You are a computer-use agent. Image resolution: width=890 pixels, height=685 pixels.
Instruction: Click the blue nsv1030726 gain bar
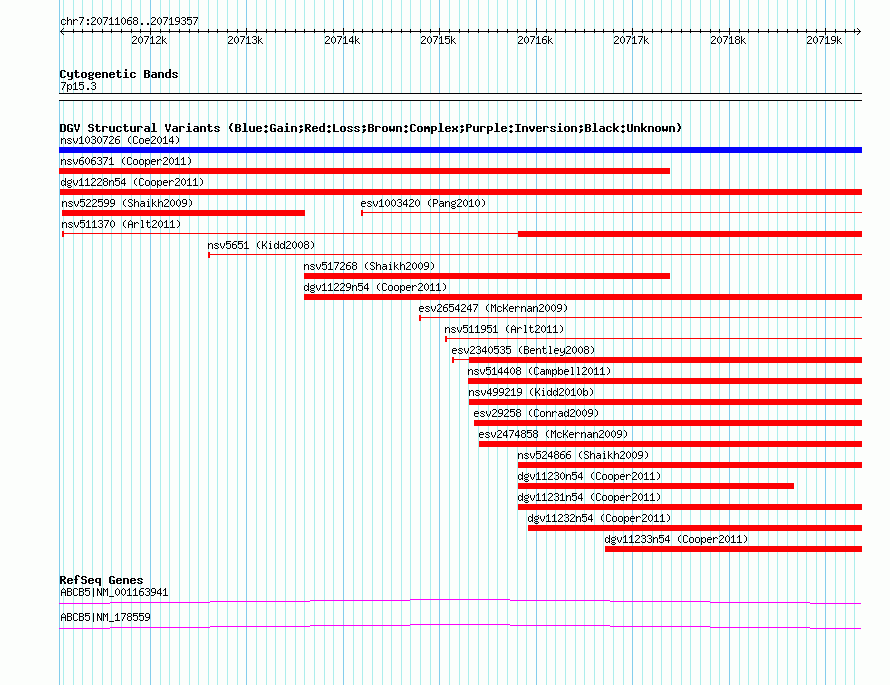(x=460, y=150)
